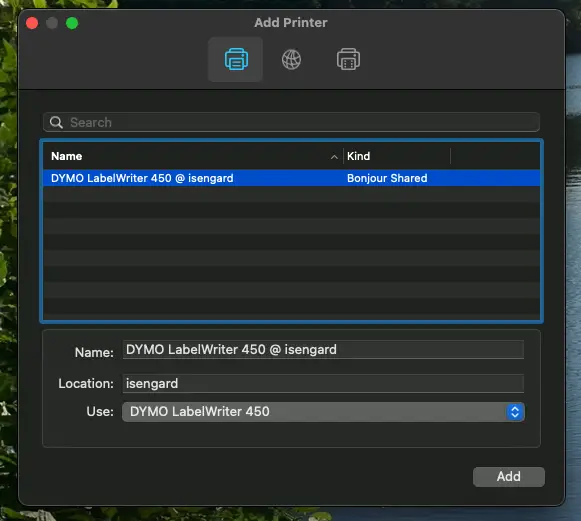581x521 pixels.
Task: Open the Windows printer tab icon
Action: click(x=348, y=59)
